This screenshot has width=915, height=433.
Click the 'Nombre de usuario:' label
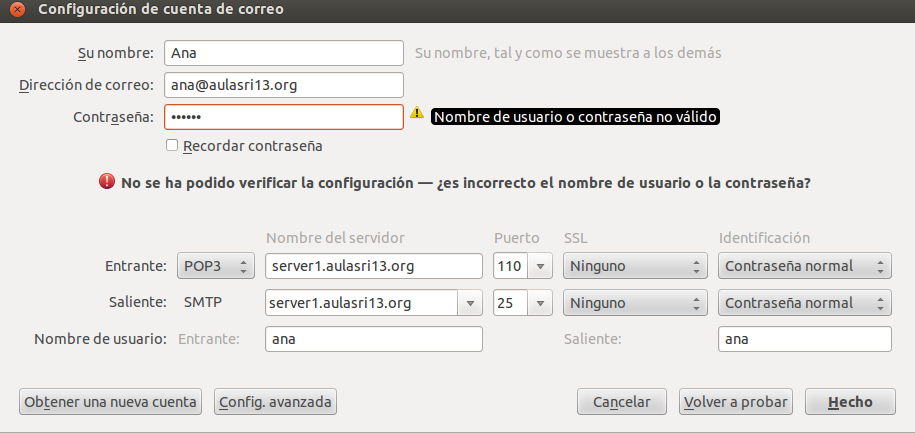click(100, 338)
